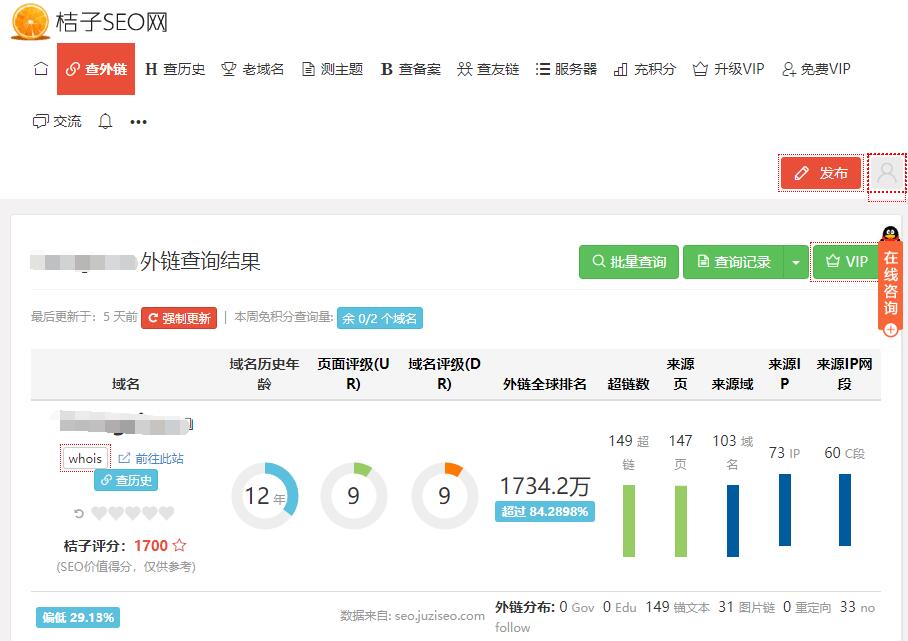908x641 pixels.
Task: Click the orange domain rating ring
Action: click(x=445, y=496)
